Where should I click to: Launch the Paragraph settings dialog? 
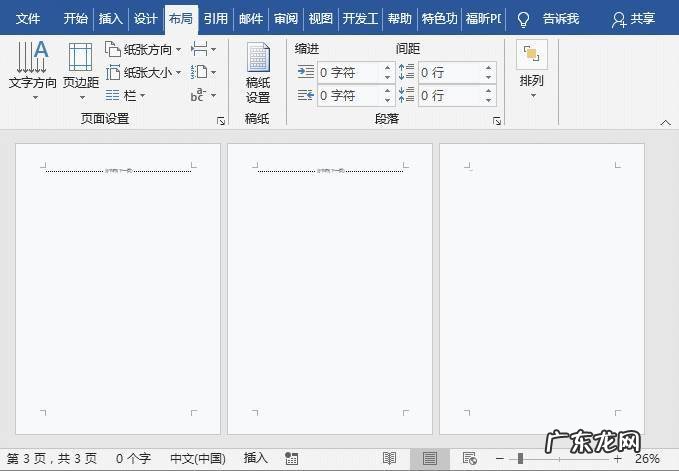[497, 121]
